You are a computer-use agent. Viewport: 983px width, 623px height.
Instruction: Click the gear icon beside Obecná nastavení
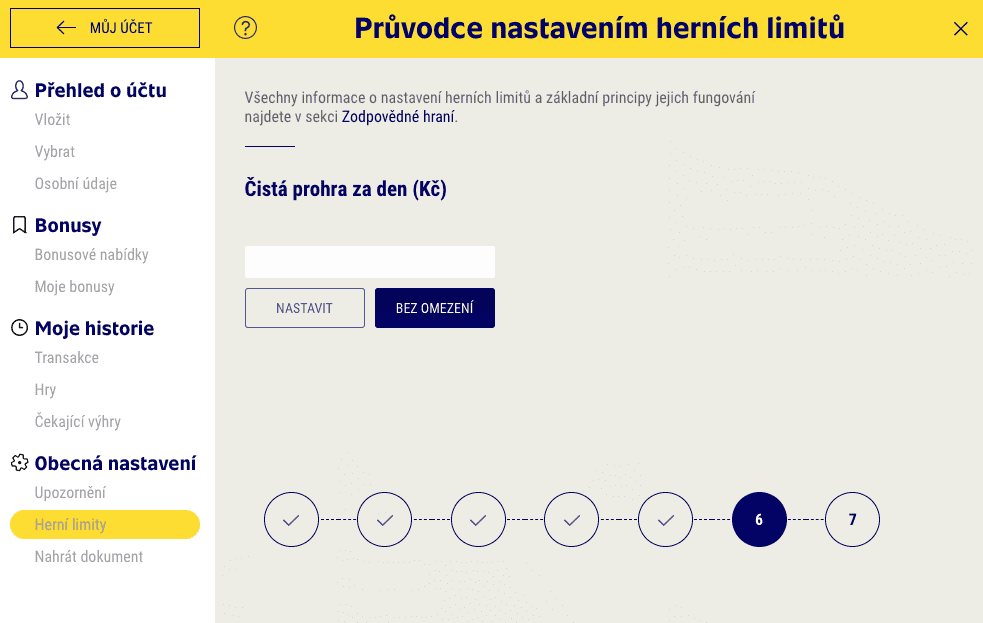[19, 463]
